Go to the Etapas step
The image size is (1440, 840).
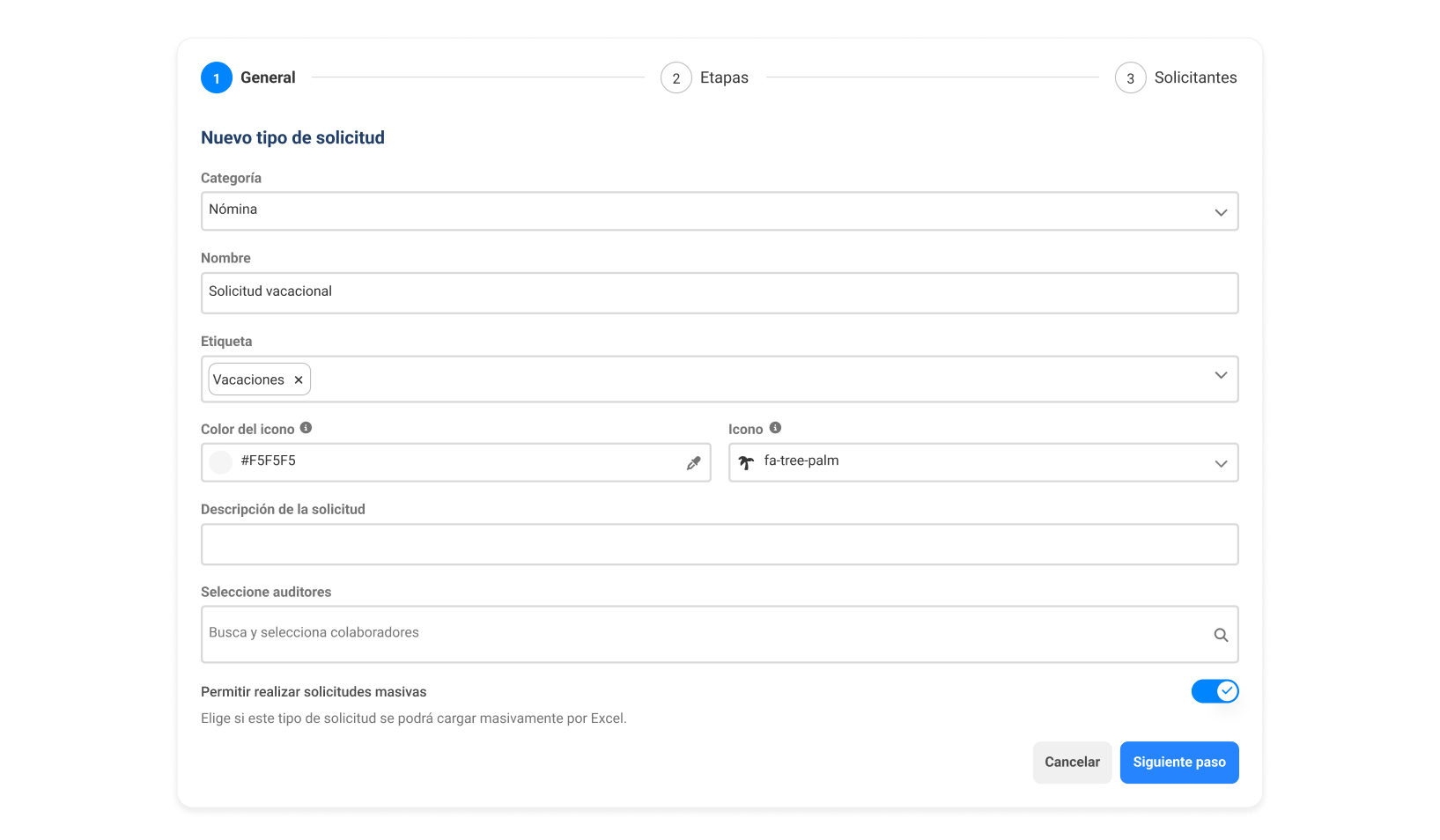[x=723, y=78]
